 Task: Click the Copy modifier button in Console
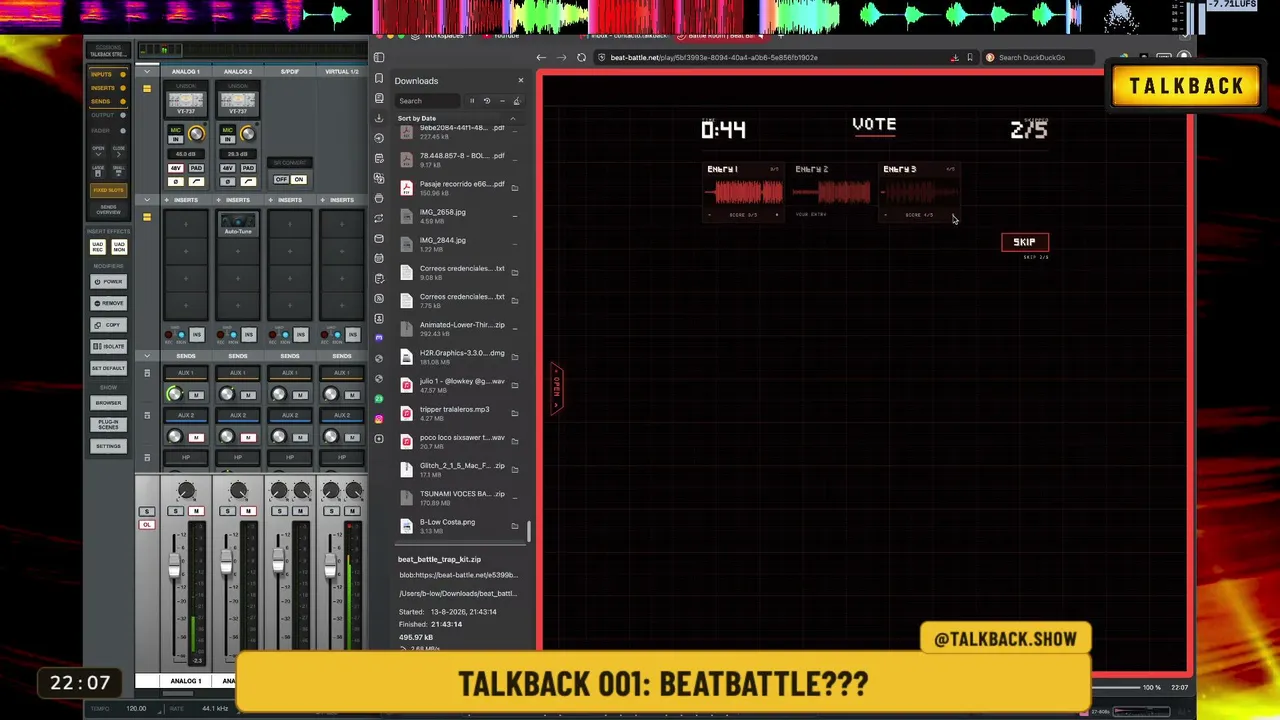[108, 325]
